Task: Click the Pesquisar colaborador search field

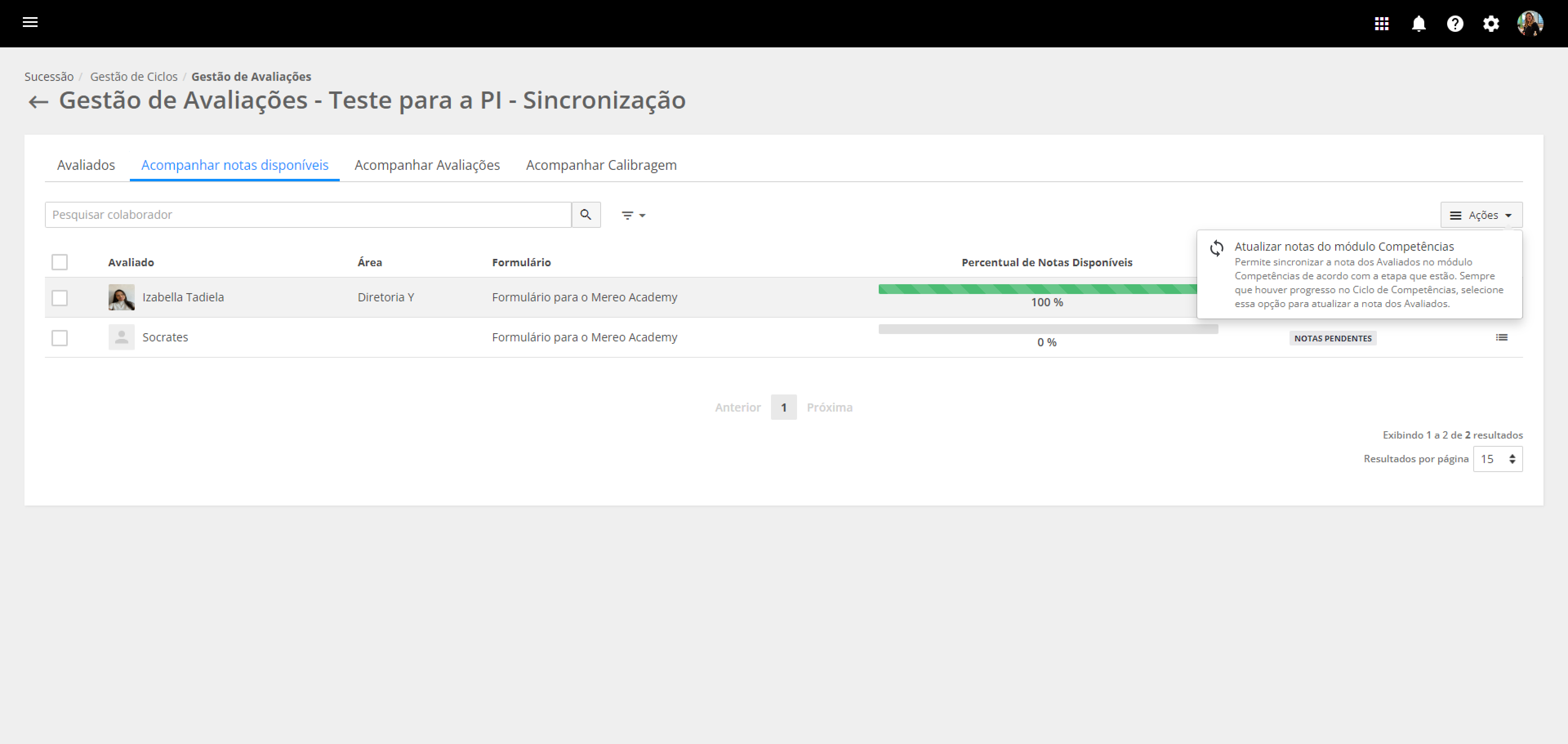Action: pos(307,215)
